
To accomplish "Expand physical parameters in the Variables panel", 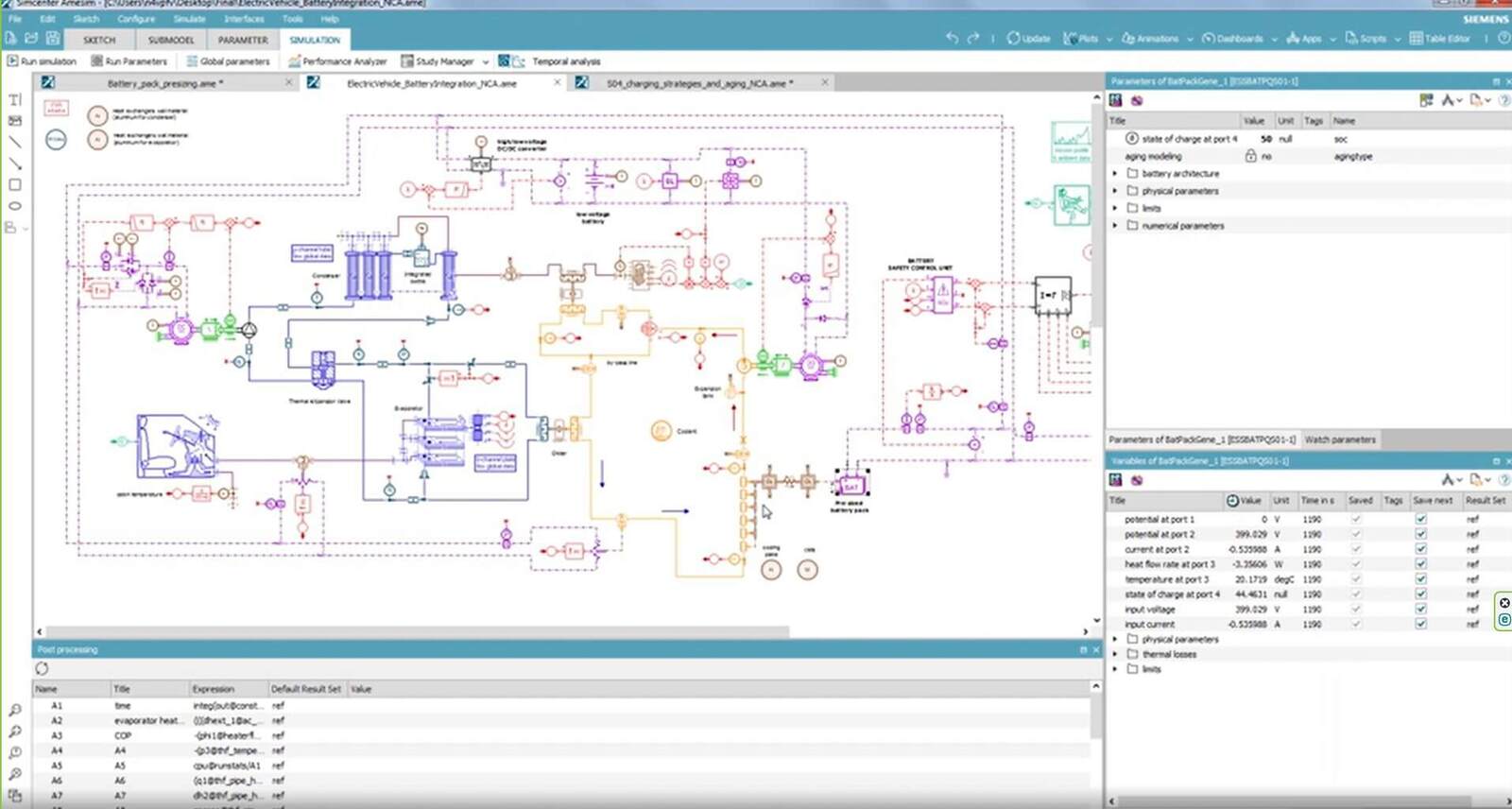I will coord(1115,639).
